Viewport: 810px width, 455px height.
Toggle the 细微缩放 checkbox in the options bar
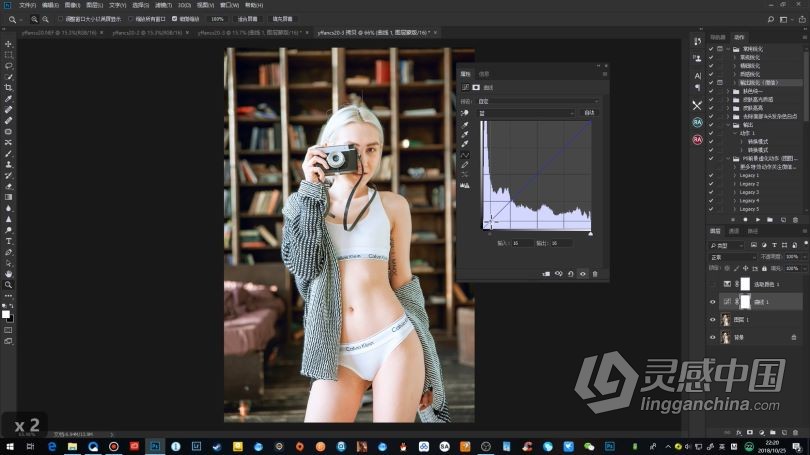click(x=176, y=18)
